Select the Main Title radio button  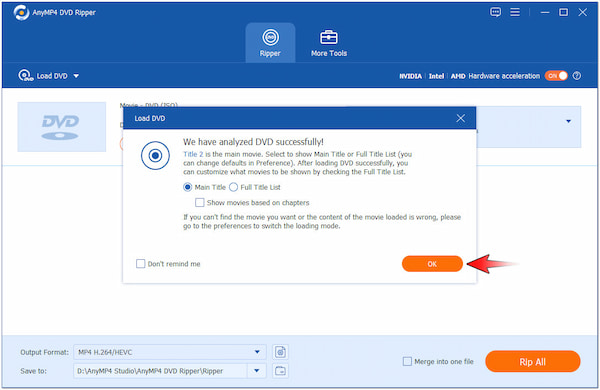coord(187,187)
